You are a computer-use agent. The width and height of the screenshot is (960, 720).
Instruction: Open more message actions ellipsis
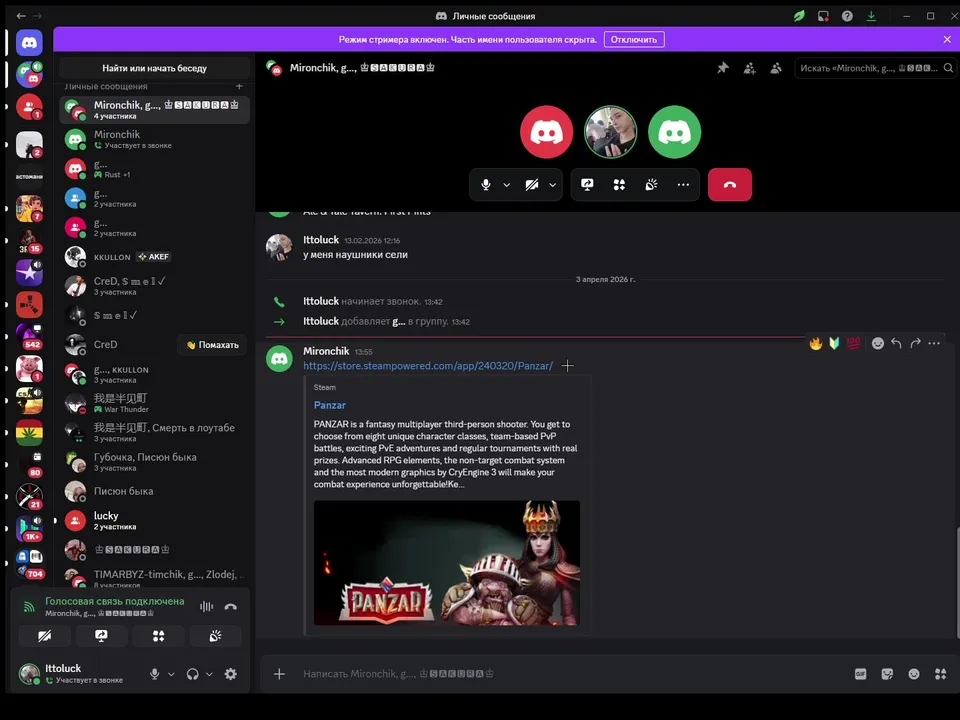coord(934,343)
